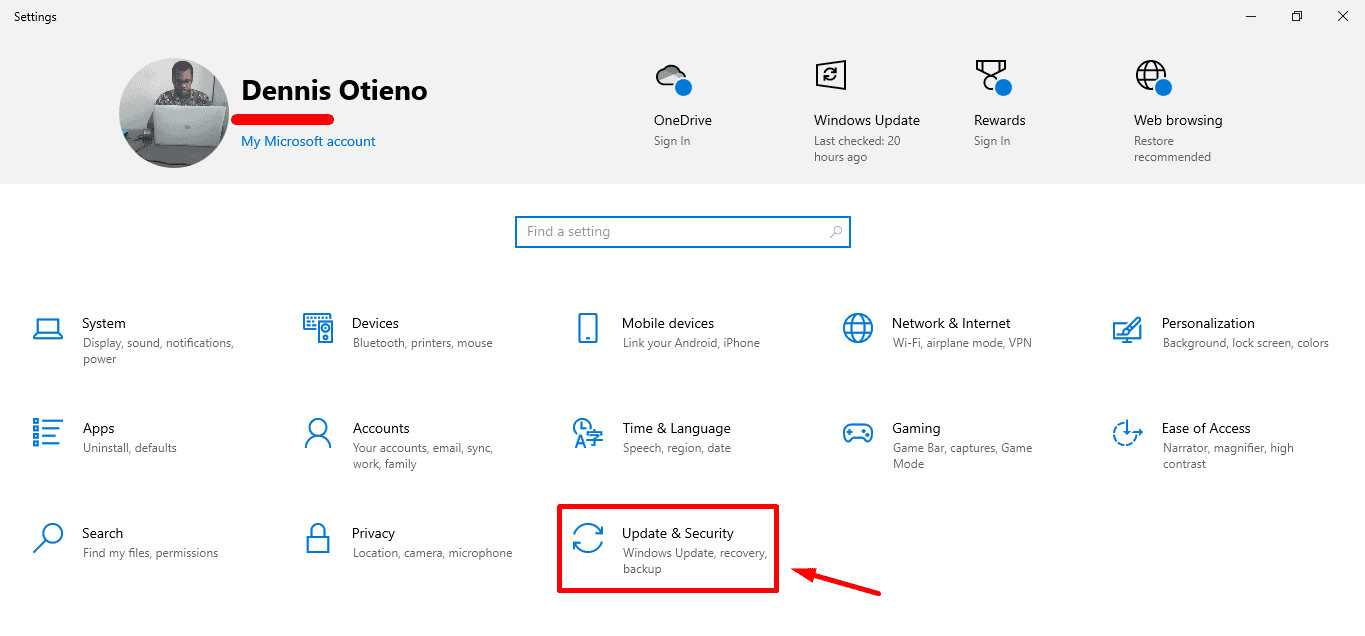Screen dimensions: 1365x636
Task: Click the Gaming controller icon
Action: coord(857,433)
